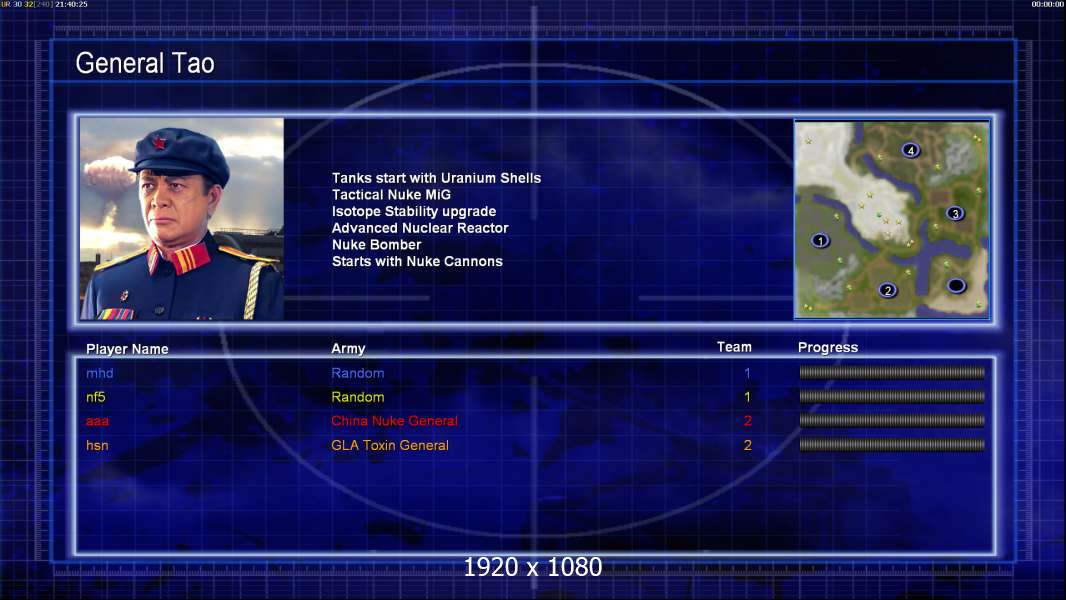1066x600 pixels.
Task: Click the 'Army' column header
Action: [x=348, y=349]
